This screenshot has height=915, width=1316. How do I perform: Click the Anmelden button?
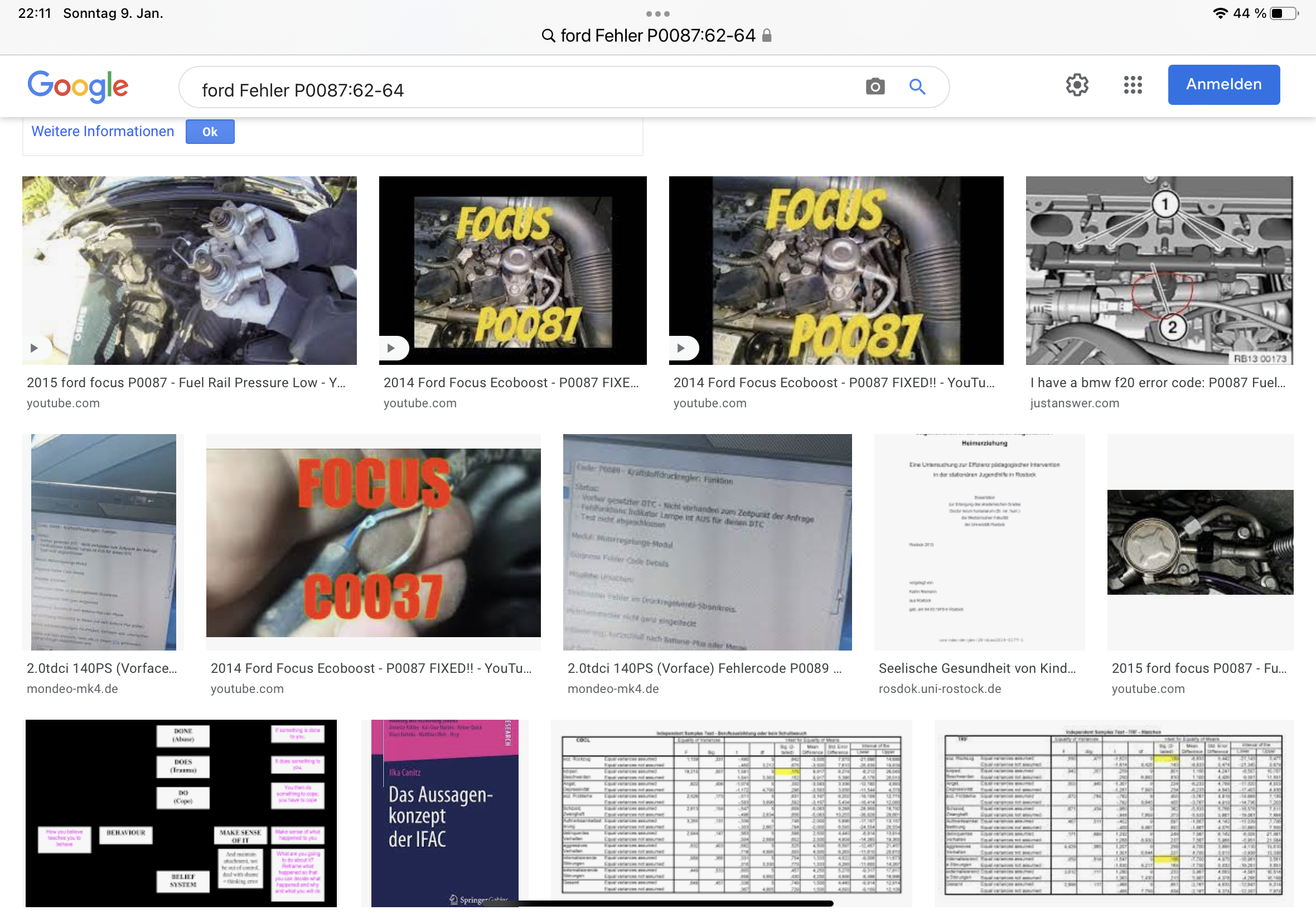(1223, 85)
